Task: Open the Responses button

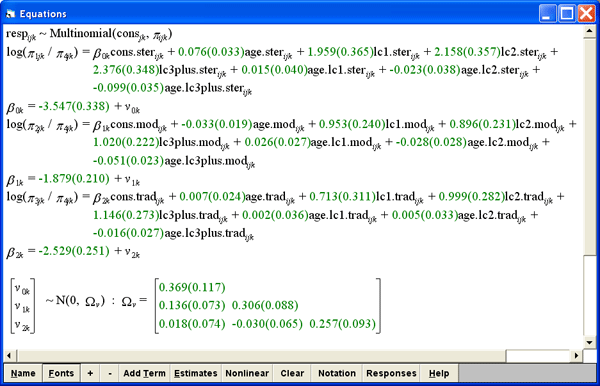Action: pyautogui.click(x=391, y=373)
